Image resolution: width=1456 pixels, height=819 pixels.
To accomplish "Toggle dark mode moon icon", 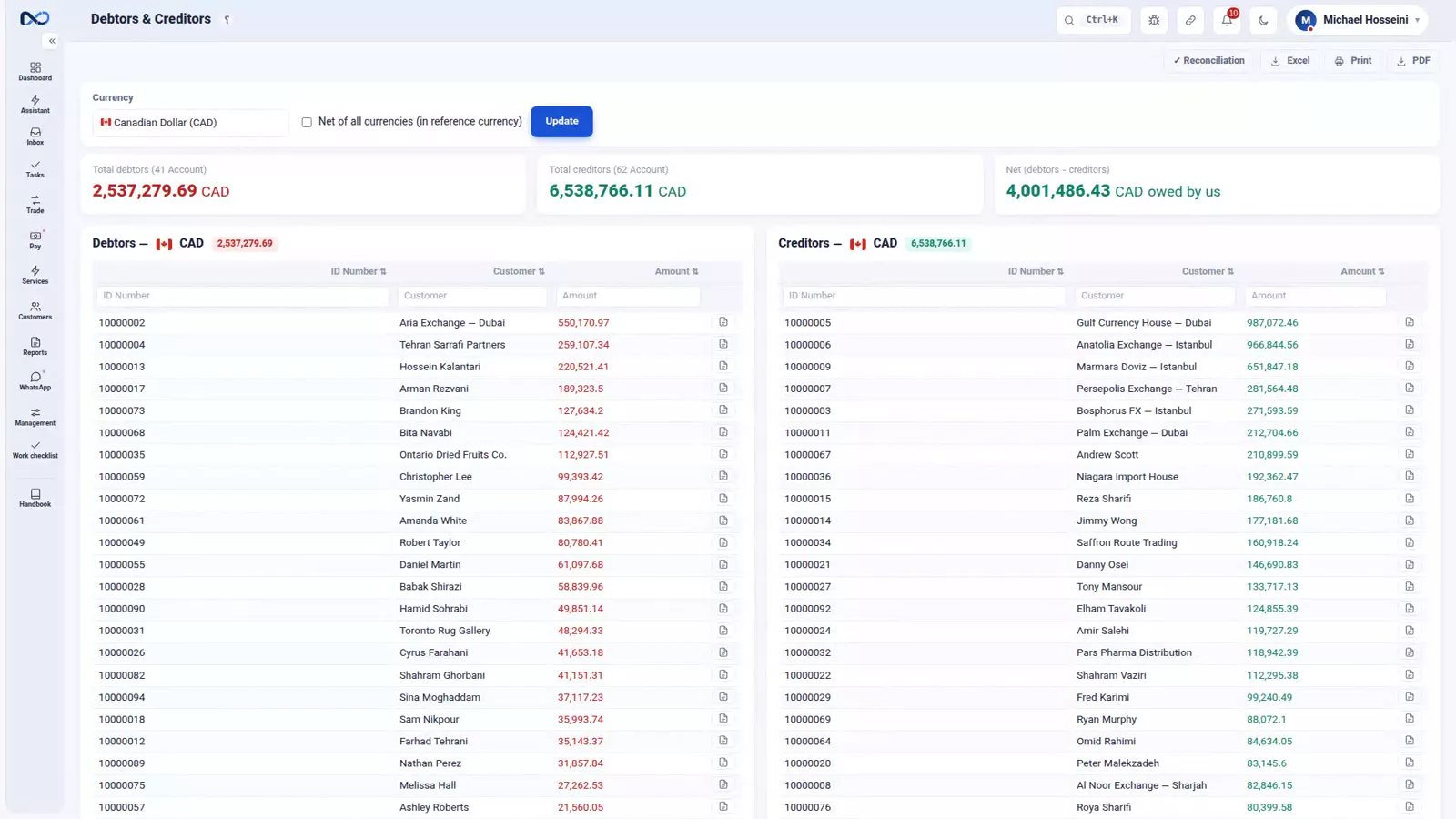I will (1263, 20).
